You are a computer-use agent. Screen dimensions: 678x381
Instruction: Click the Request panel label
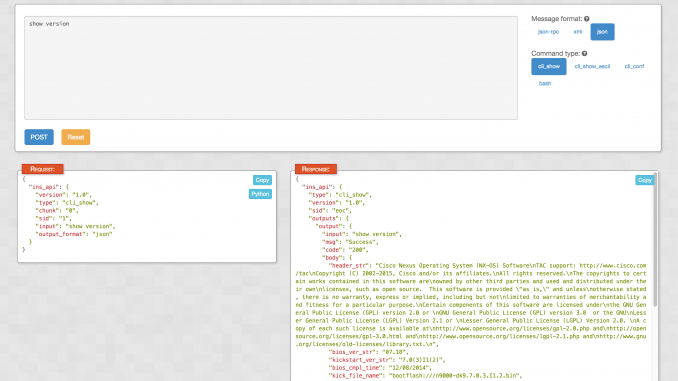(42, 169)
